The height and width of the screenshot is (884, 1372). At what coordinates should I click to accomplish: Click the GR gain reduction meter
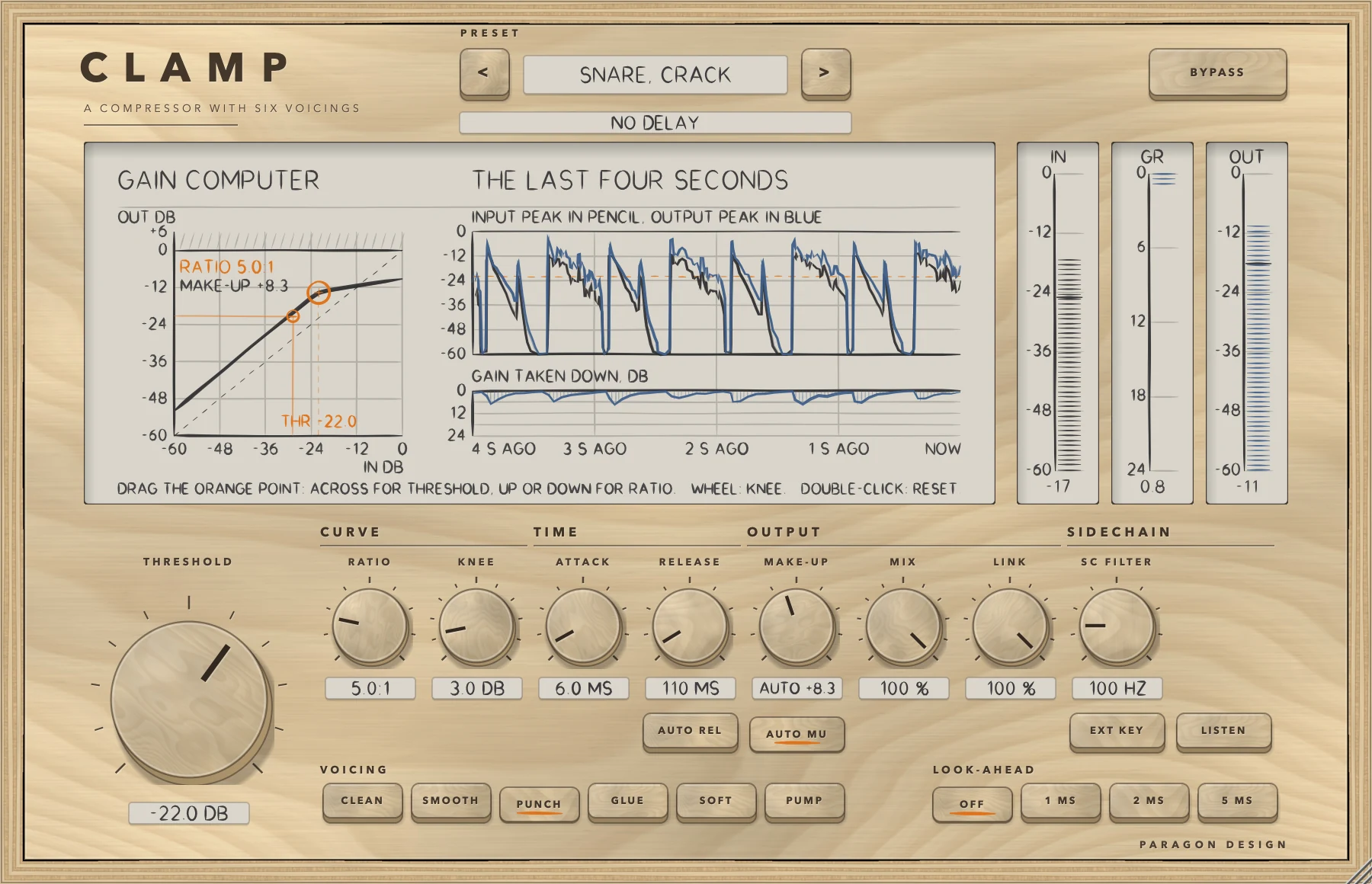click(1152, 322)
